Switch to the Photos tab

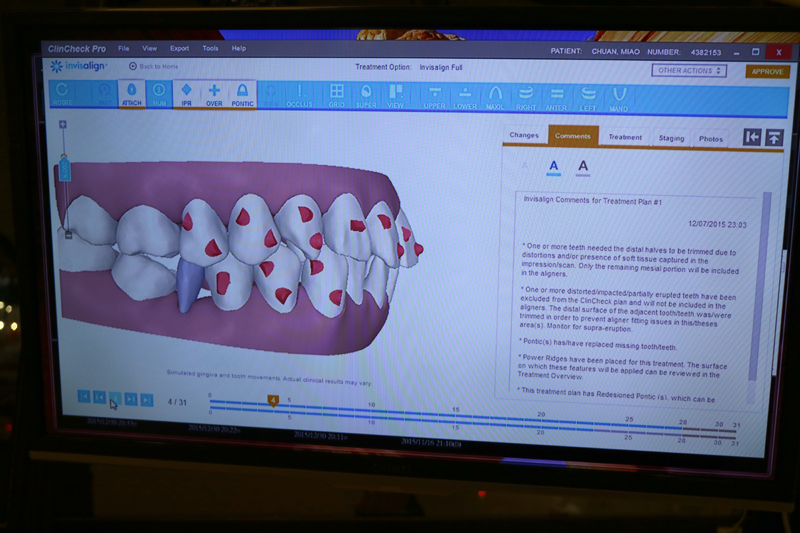click(711, 139)
